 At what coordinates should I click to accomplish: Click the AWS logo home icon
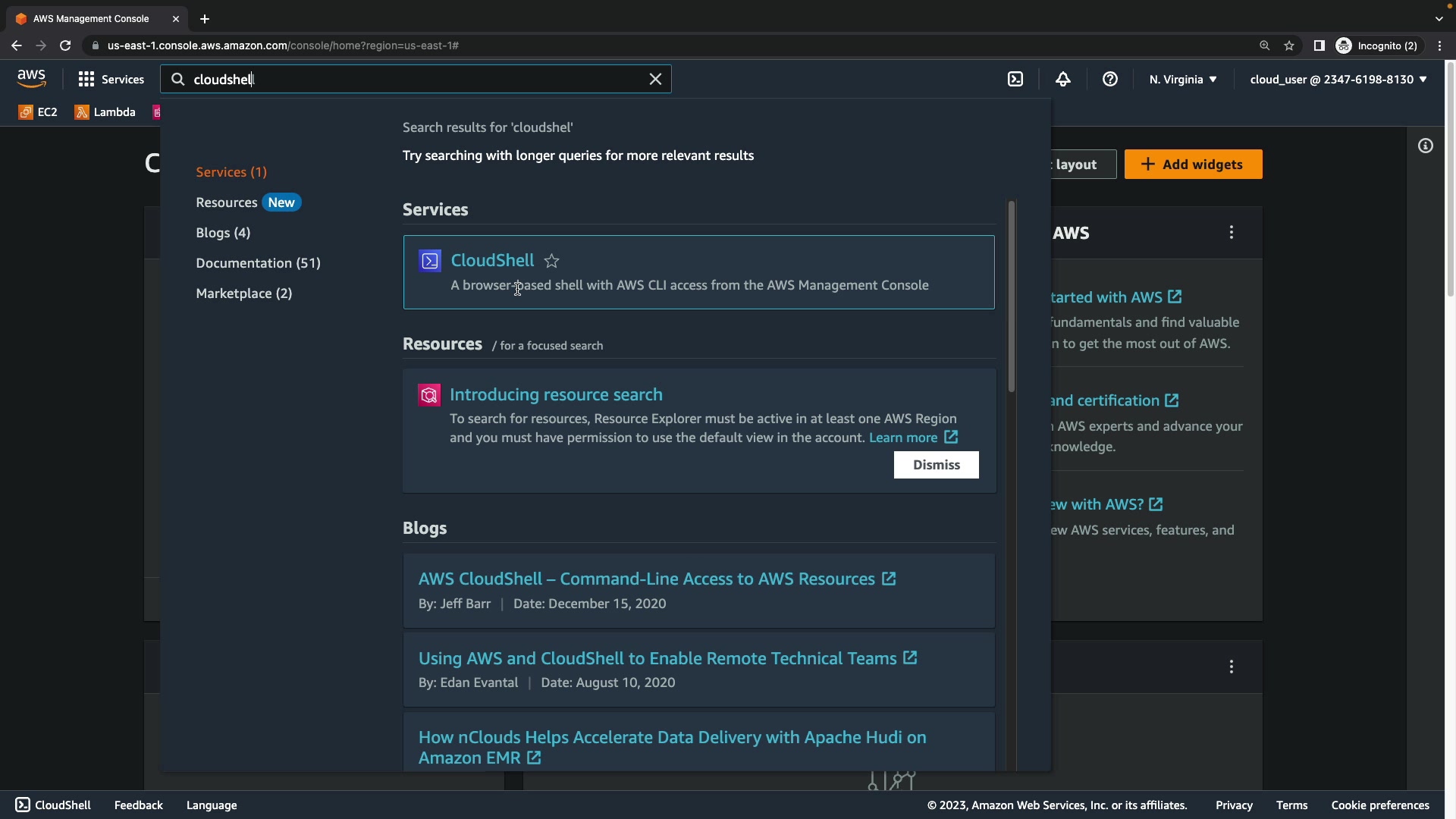click(31, 78)
